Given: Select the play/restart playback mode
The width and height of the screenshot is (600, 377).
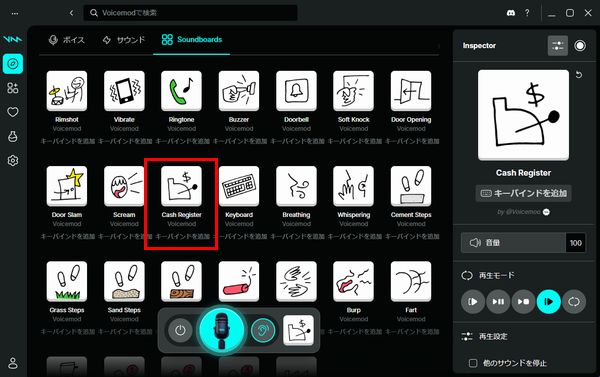Looking at the screenshot, I should [473, 302].
